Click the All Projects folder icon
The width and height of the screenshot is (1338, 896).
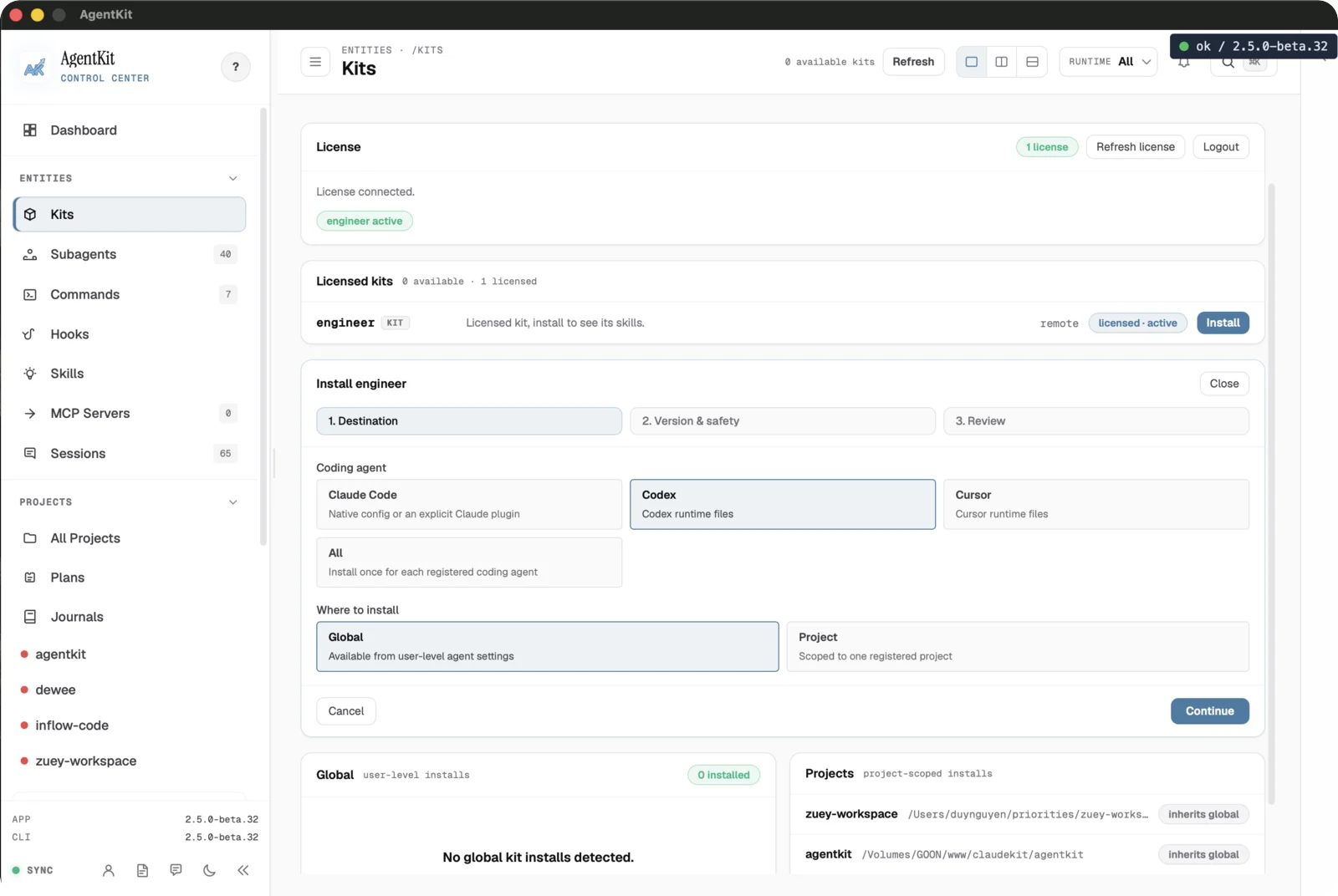(30, 538)
